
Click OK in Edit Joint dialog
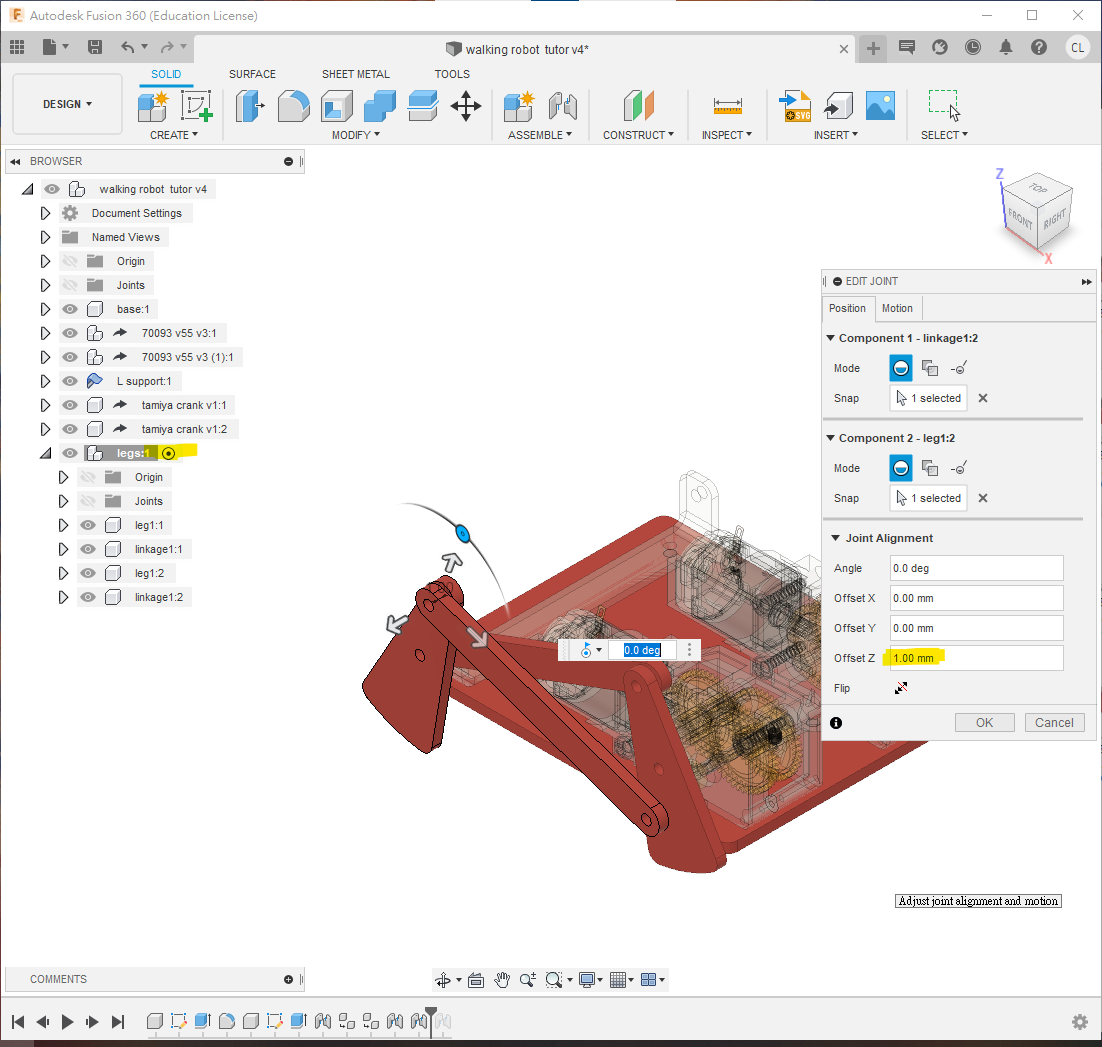(984, 722)
